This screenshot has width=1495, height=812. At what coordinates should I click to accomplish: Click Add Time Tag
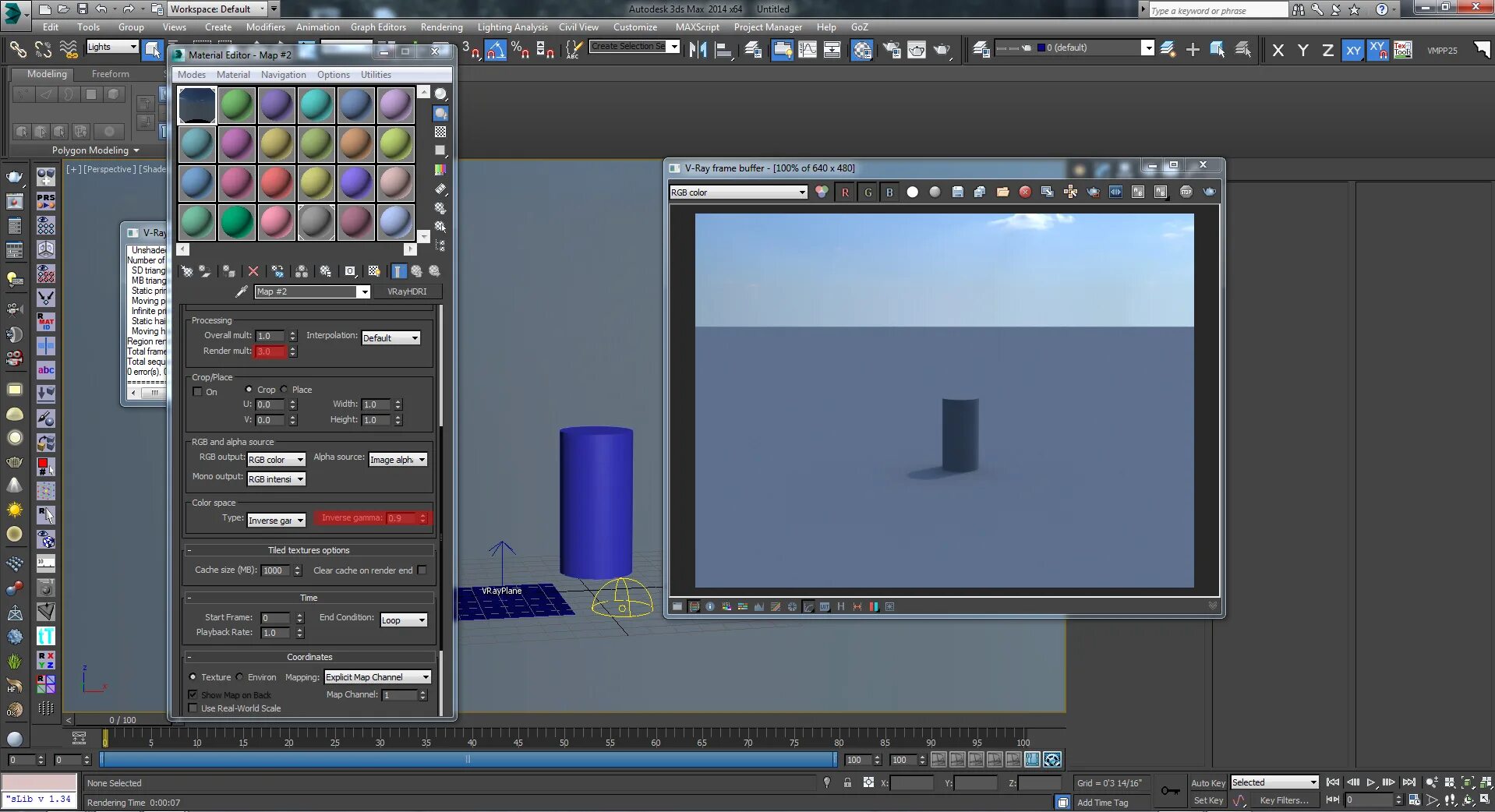[x=1102, y=803]
